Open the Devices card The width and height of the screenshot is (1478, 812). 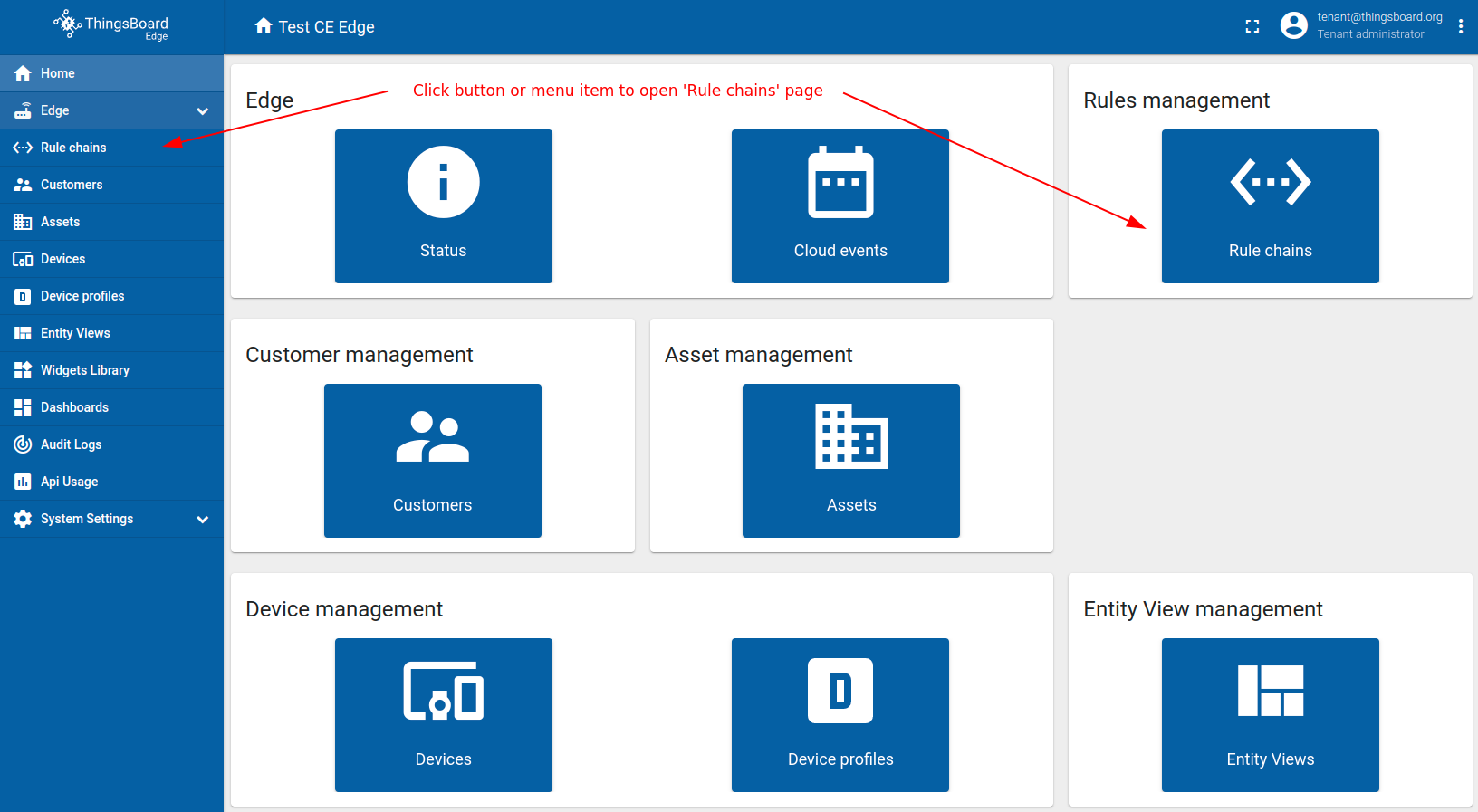pyautogui.click(x=444, y=715)
